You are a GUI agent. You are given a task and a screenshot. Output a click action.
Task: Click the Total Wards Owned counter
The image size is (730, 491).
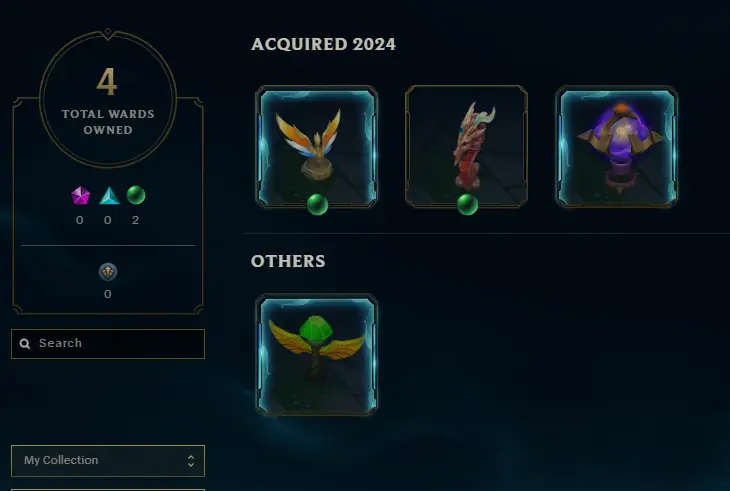point(108,99)
